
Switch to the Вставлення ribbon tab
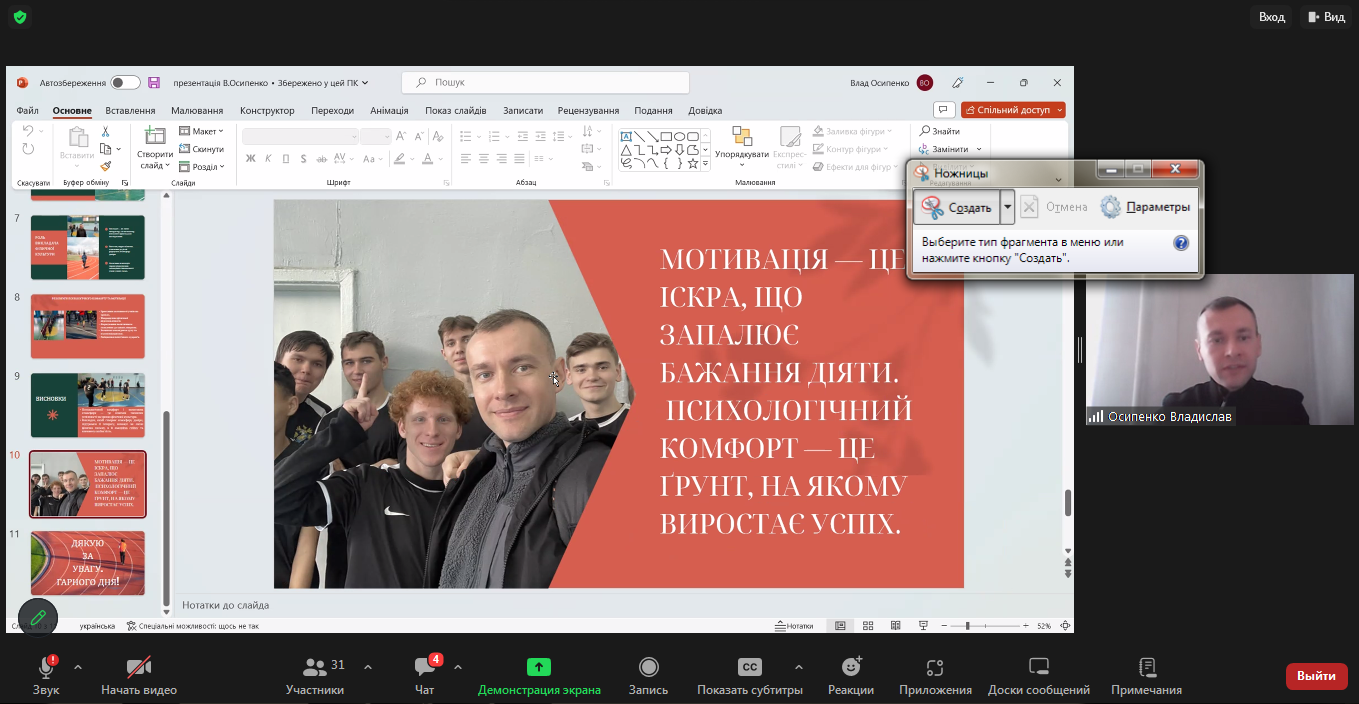tap(130, 111)
